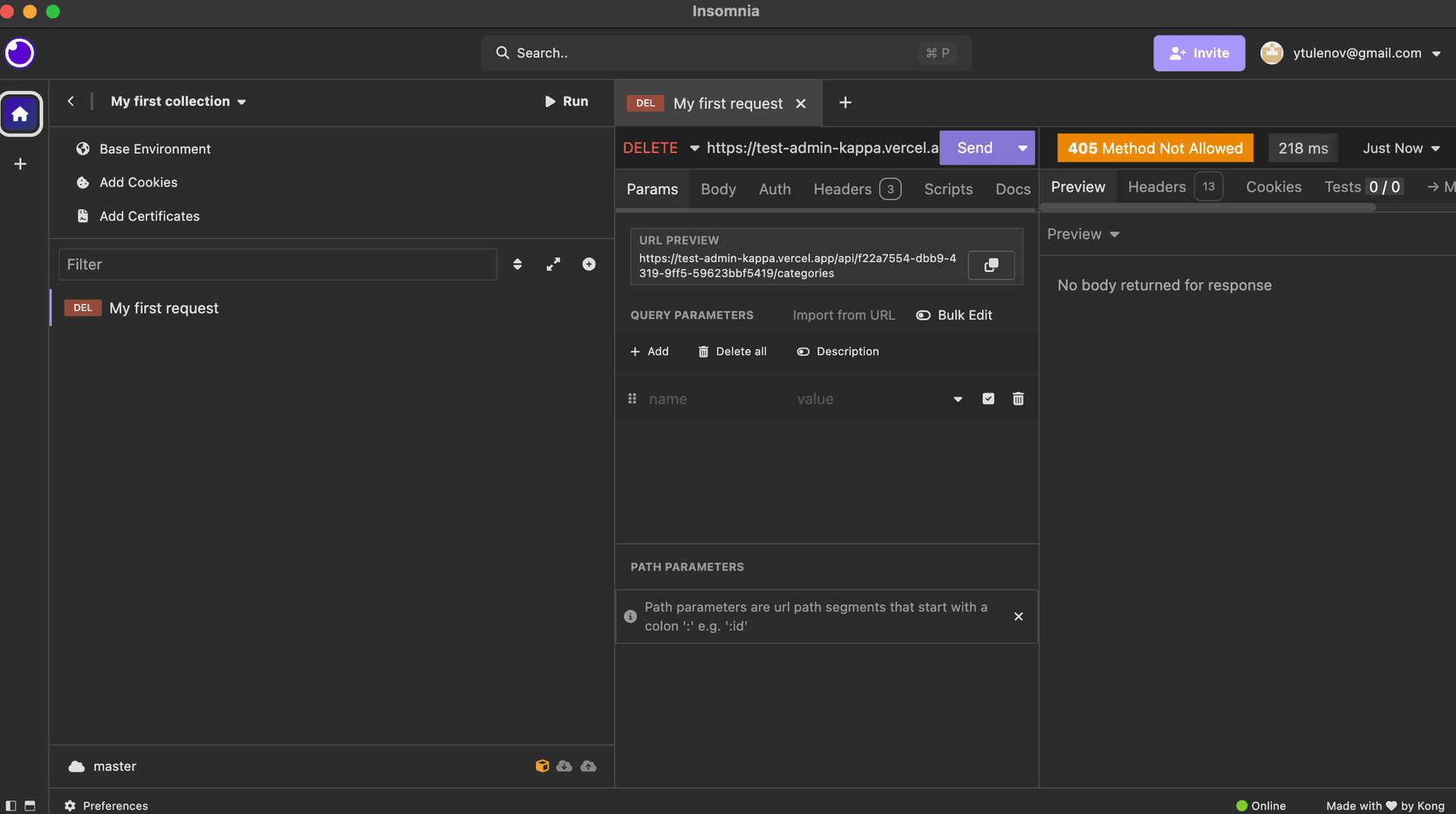Screen dimensions: 1456x814
Task: Click the Made with love by Kong link
Action: tap(1385, 806)
